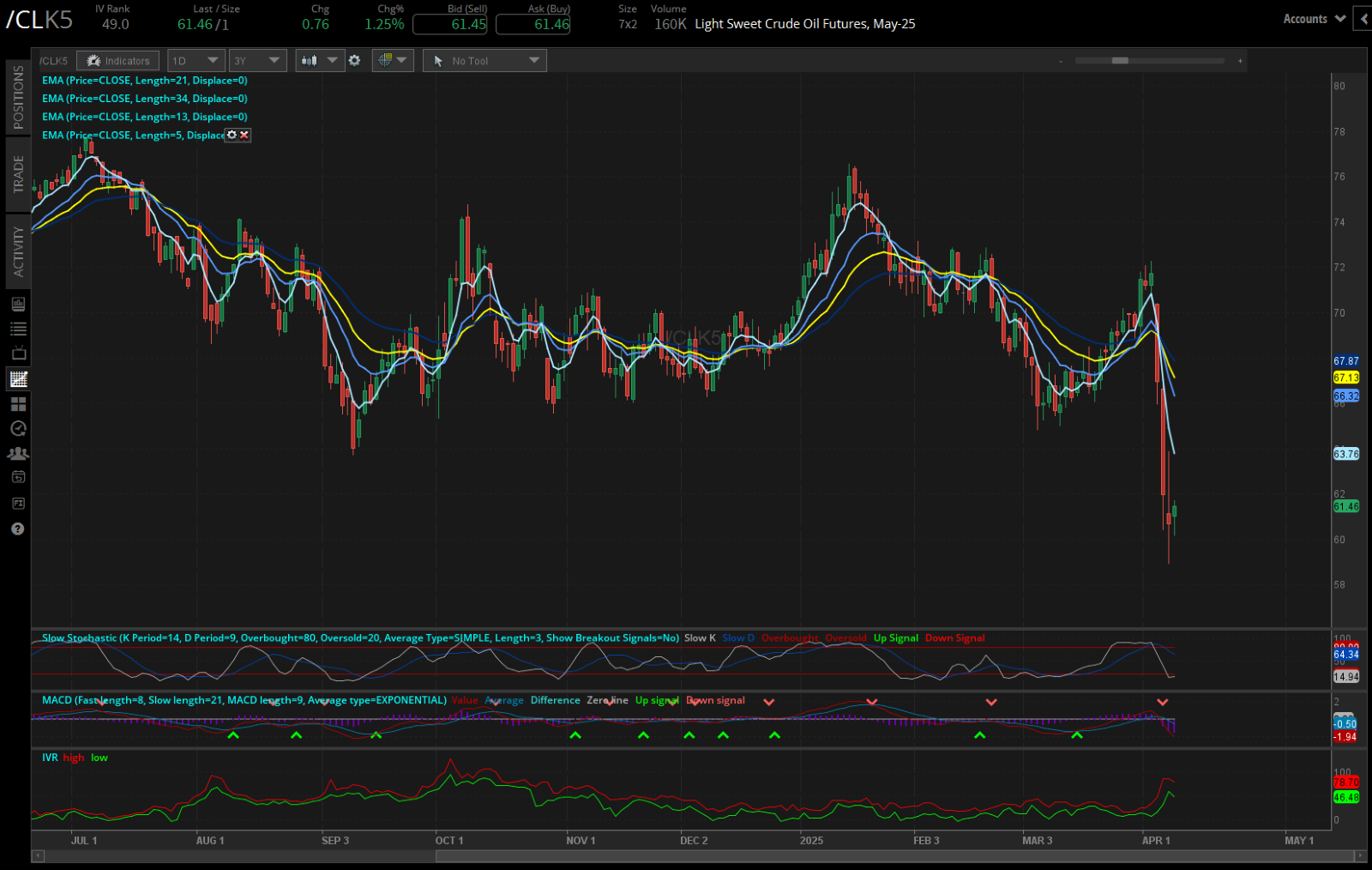Select the grid layout icon in the sidebar
Image resolution: width=1372 pixels, height=870 pixels.
(17, 402)
